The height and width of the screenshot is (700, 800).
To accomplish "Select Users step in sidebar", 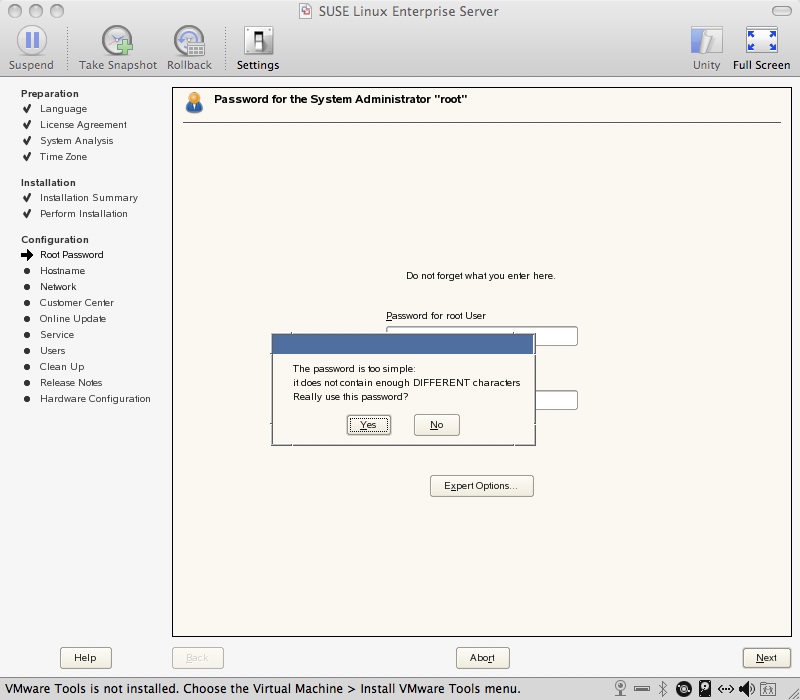I will tap(53, 351).
